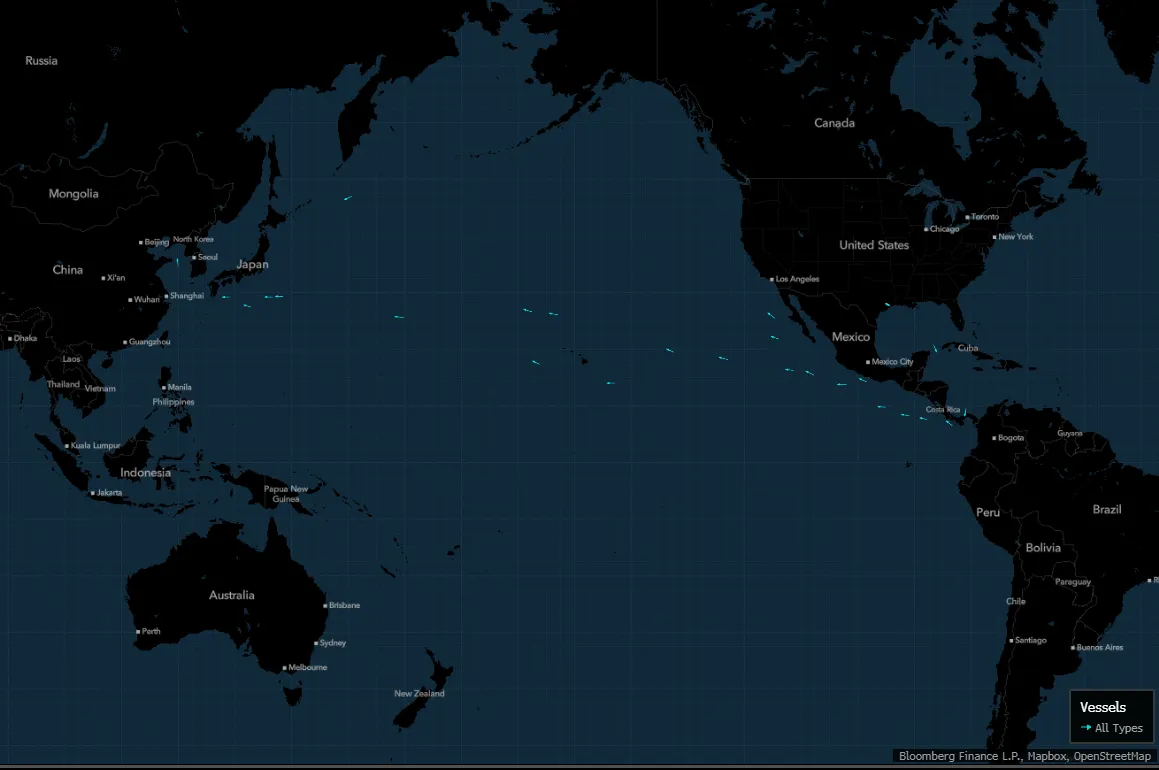The width and height of the screenshot is (1159, 770).
Task: Click the Melbourne city label
Action: click(307, 667)
